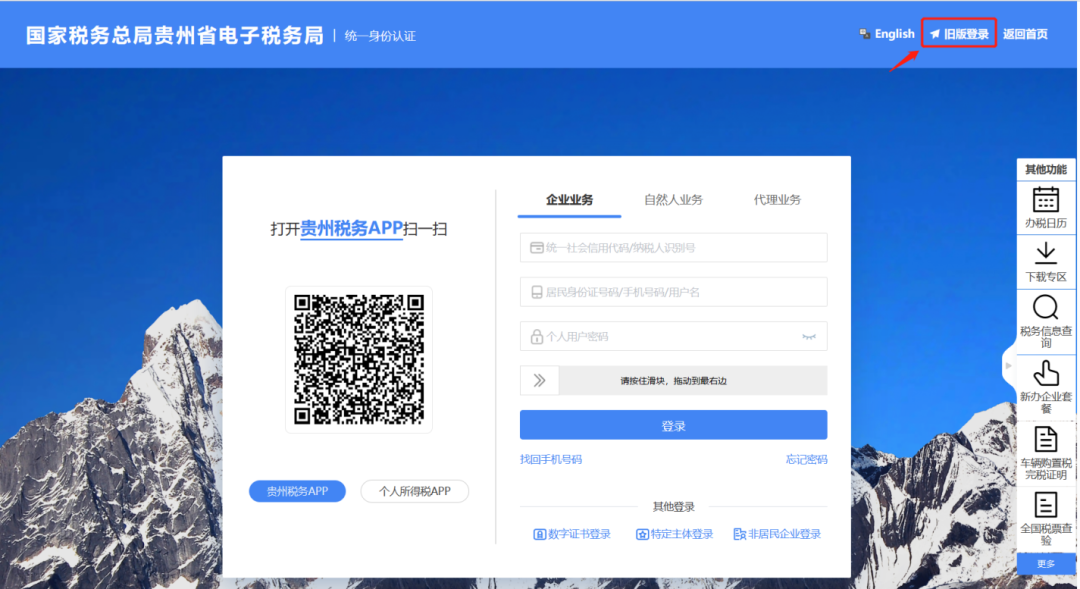Viewport: 1080px width, 589px height.
Task: Click the QR code image
Action: click(x=359, y=359)
